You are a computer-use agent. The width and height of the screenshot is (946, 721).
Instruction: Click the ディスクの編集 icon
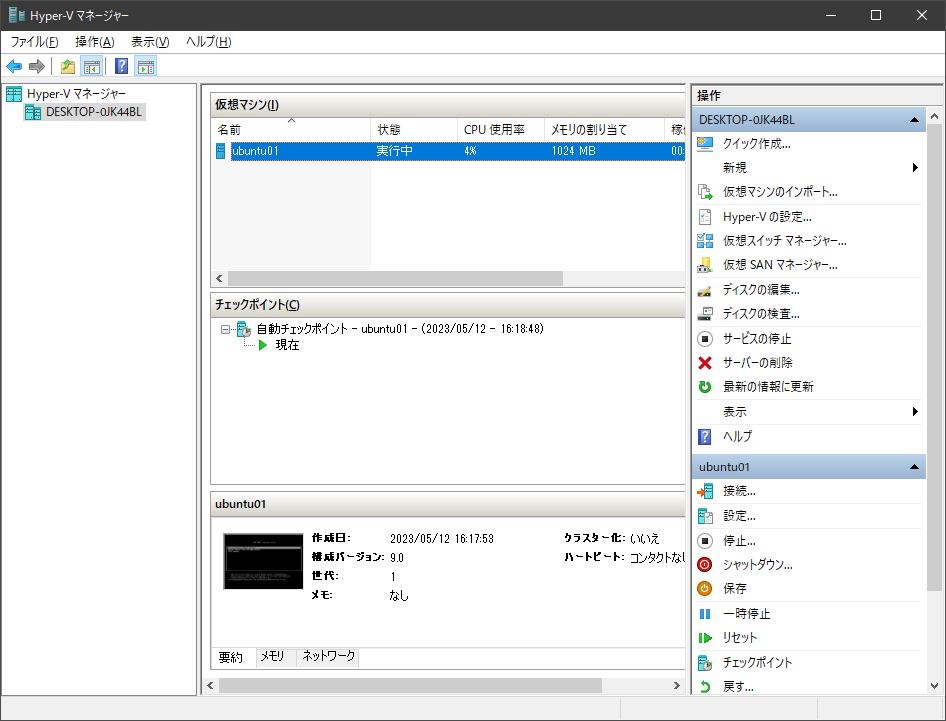tap(705, 290)
